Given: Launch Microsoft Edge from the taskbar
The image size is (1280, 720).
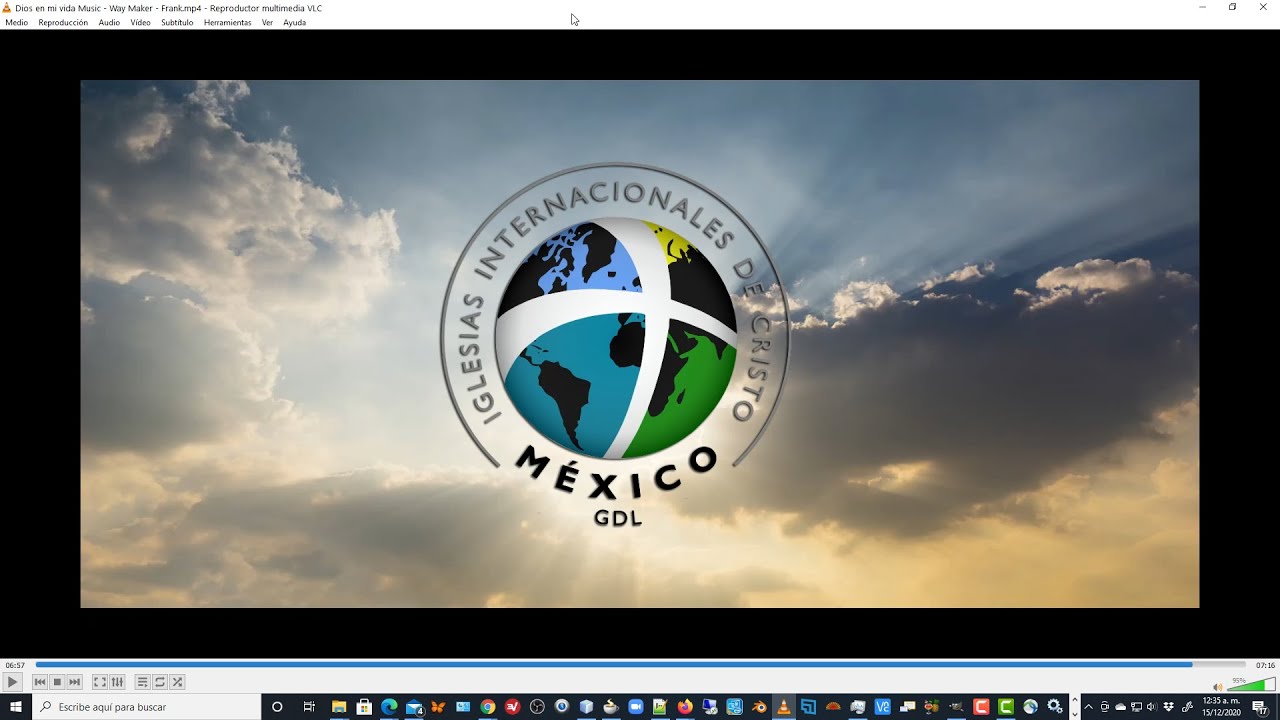Looking at the screenshot, I should tap(389, 707).
